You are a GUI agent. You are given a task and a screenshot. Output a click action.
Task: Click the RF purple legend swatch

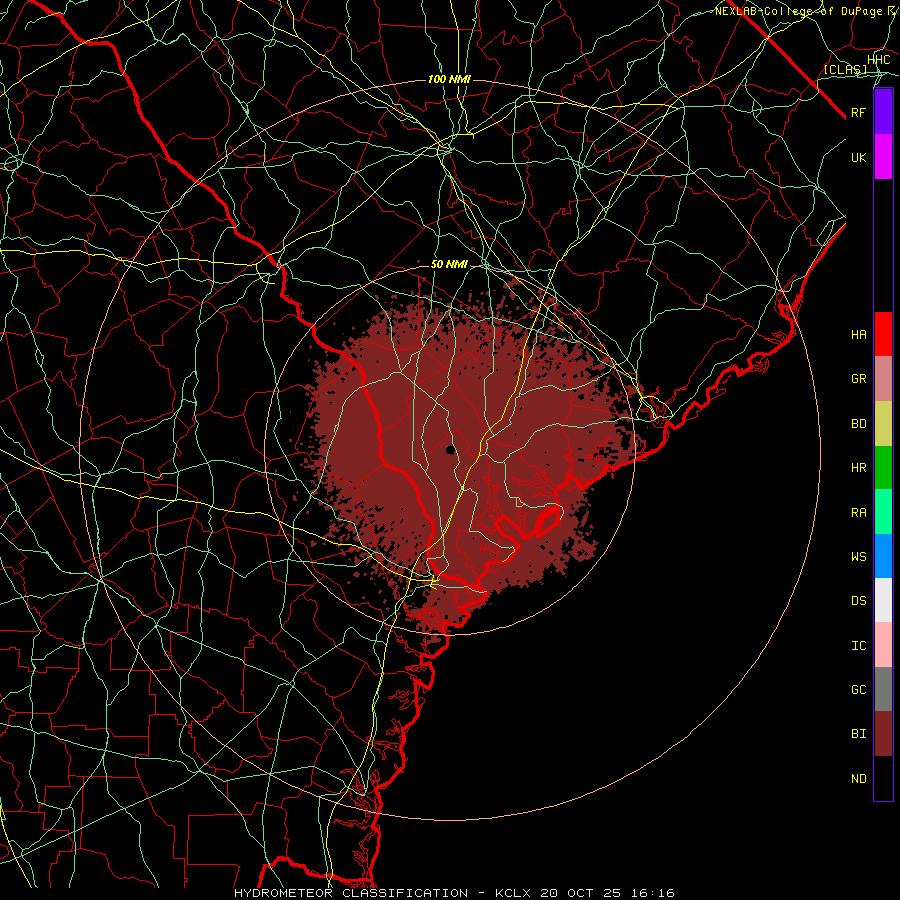click(x=883, y=112)
